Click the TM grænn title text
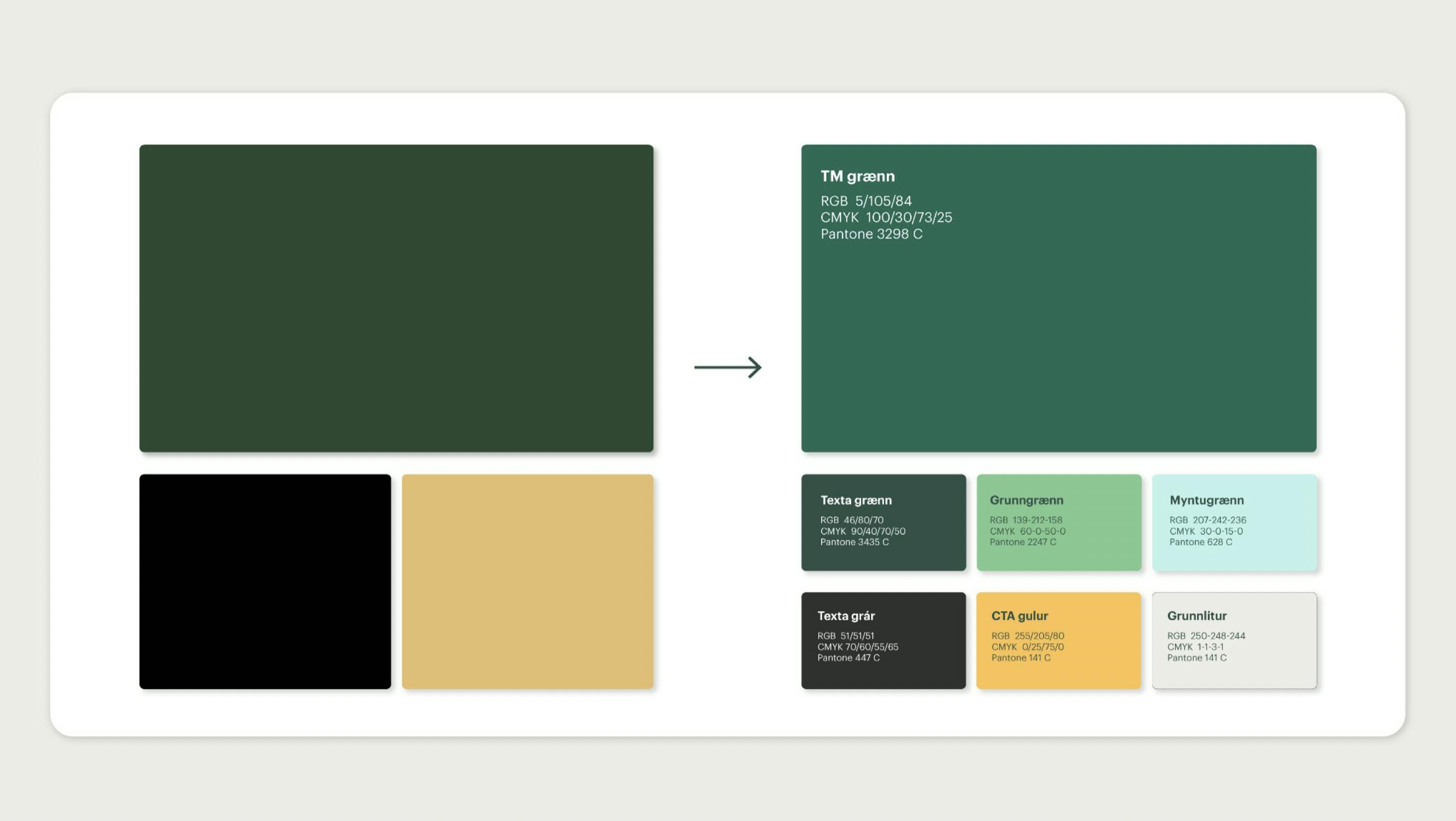 (858, 176)
